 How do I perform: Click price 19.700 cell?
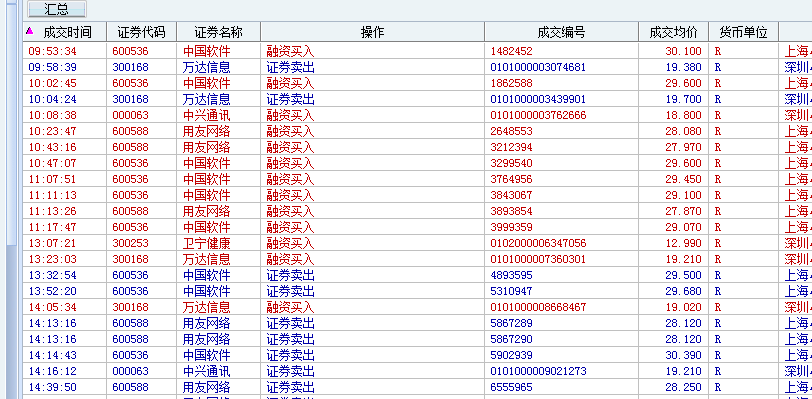pyautogui.click(x=684, y=99)
